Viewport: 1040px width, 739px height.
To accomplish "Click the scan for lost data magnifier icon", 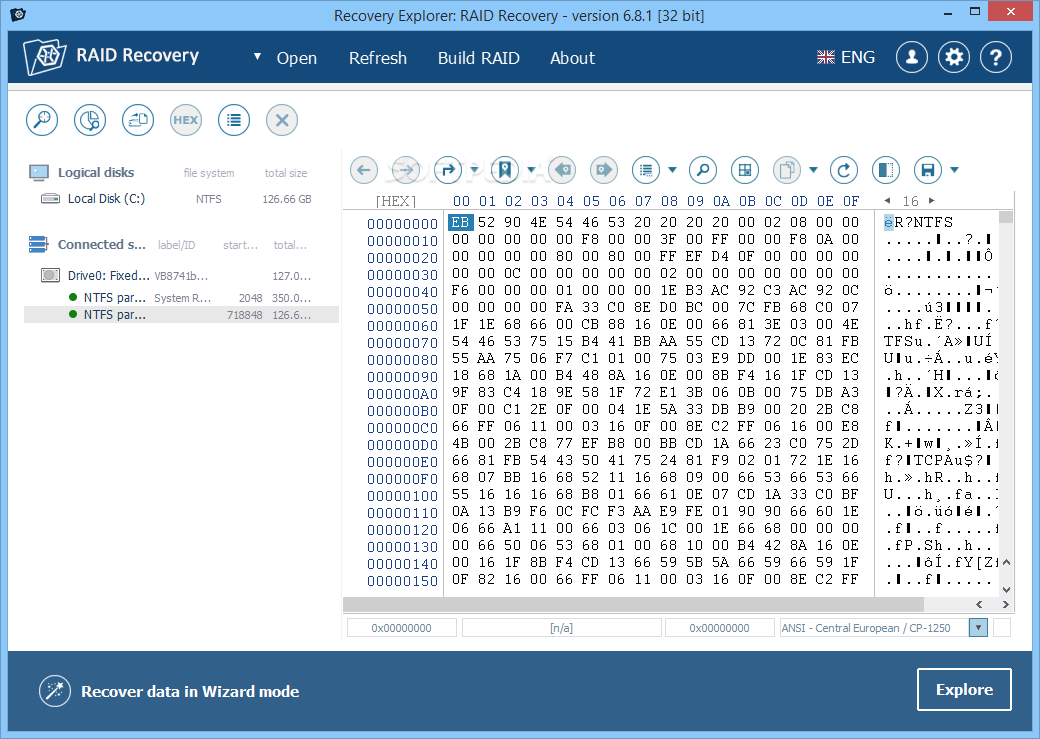I will (x=42, y=120).
